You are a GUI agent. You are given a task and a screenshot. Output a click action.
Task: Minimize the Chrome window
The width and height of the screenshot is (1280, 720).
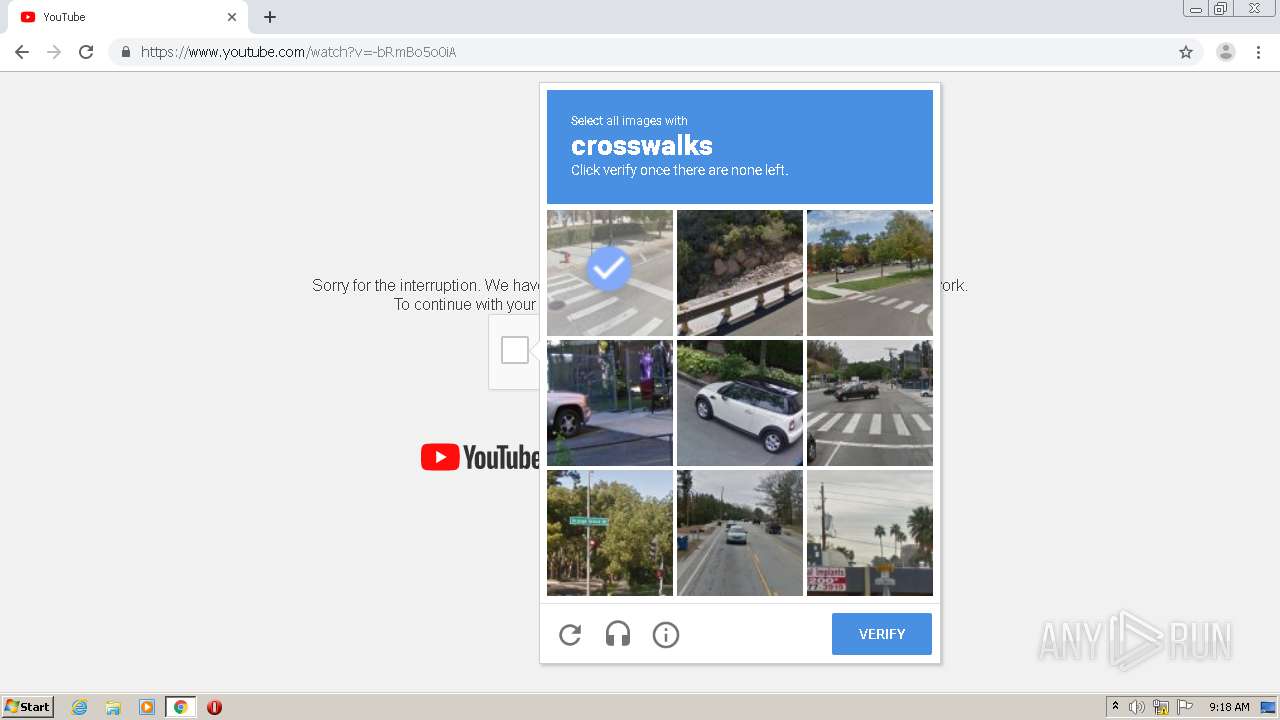[1196, 8]
